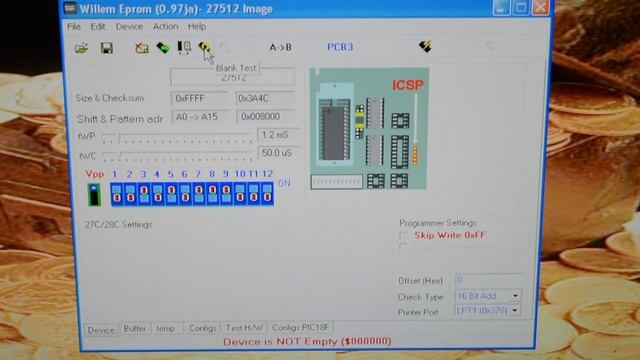640x360 pixels.
Task: Toggle DIP switch number 3
Action: click(144, 193)
